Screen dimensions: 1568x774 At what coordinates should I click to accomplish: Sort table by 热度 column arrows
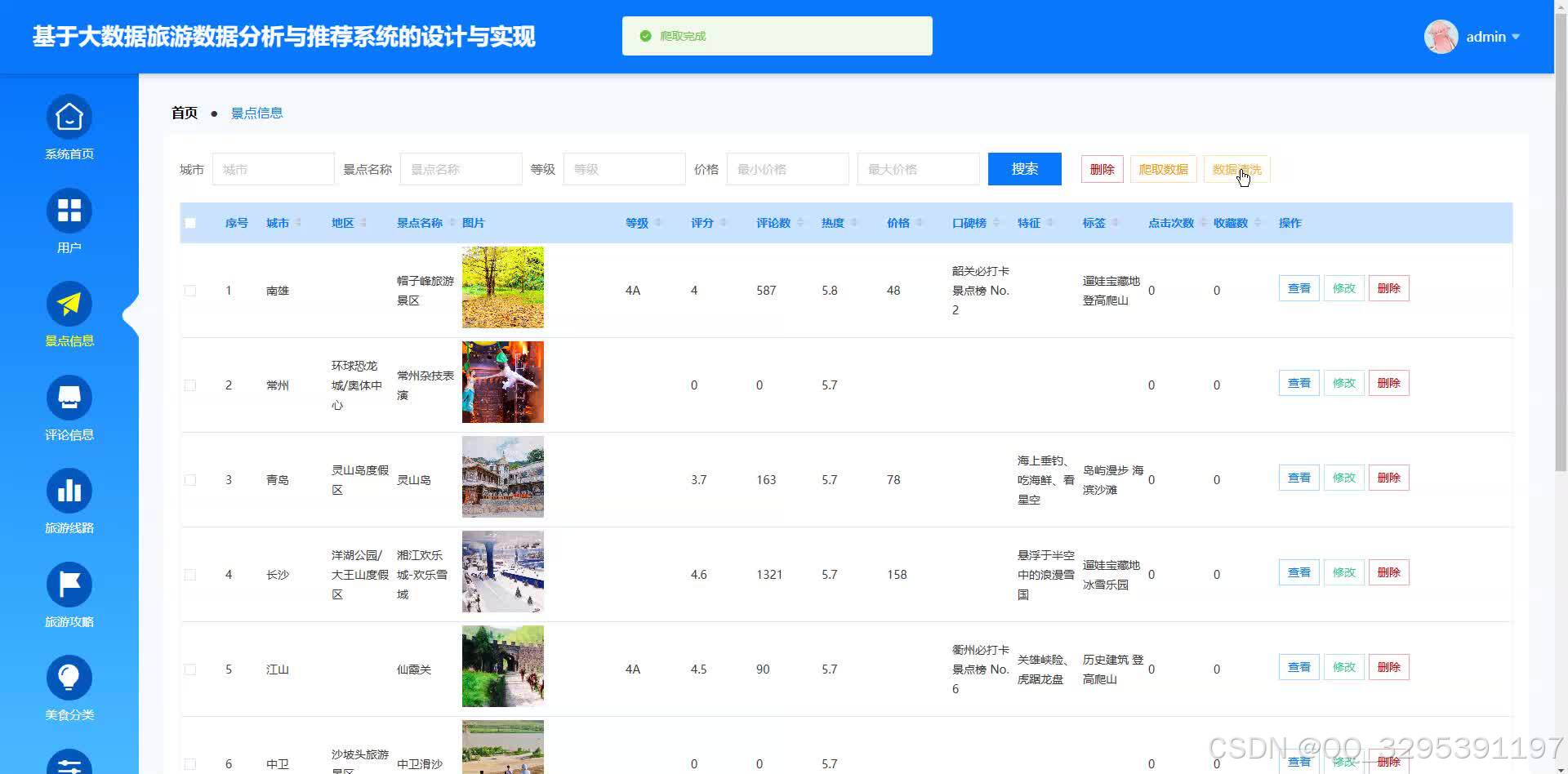pos(854,223)
